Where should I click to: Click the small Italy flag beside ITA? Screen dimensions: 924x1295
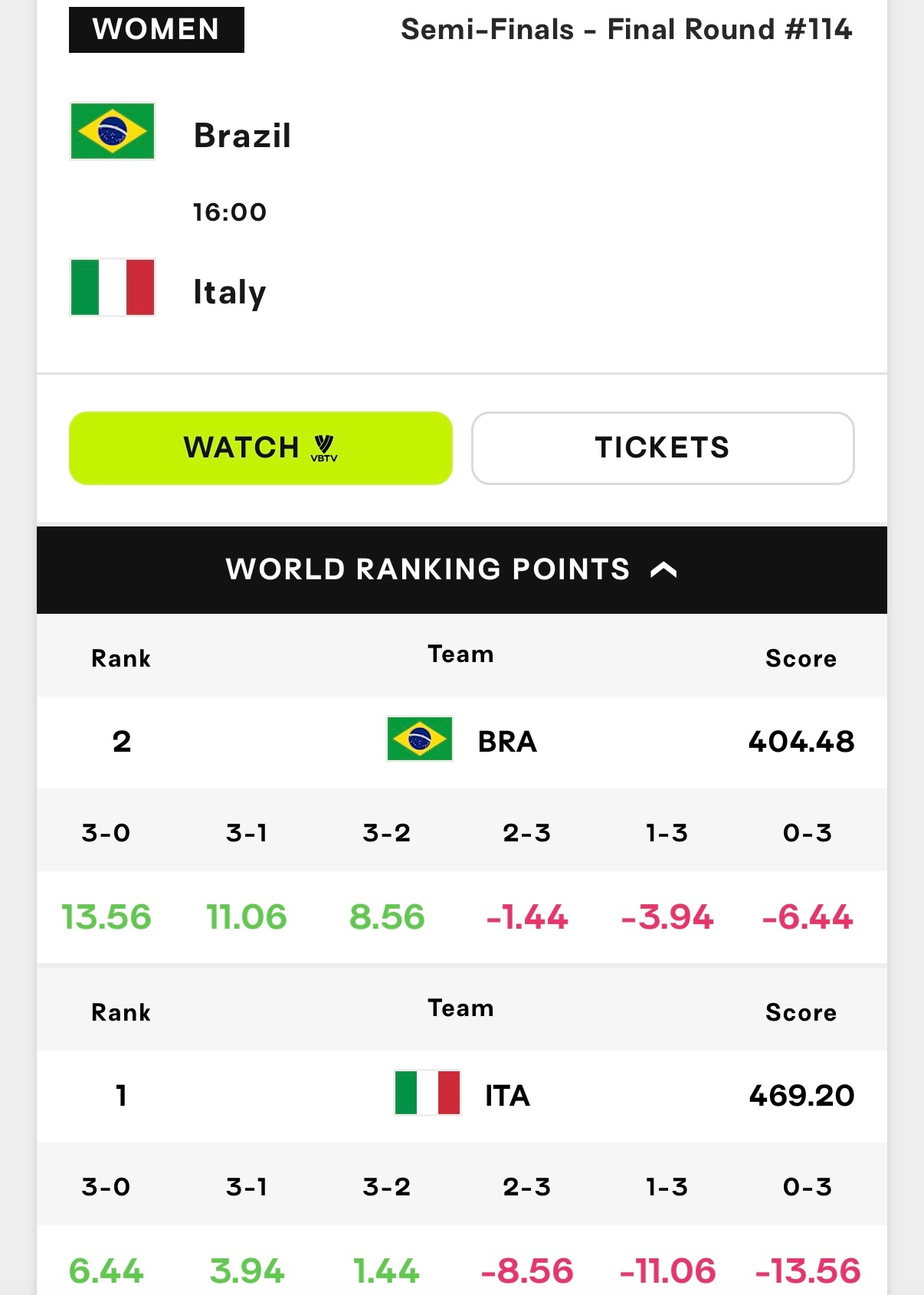click(x=428, y=1093)
